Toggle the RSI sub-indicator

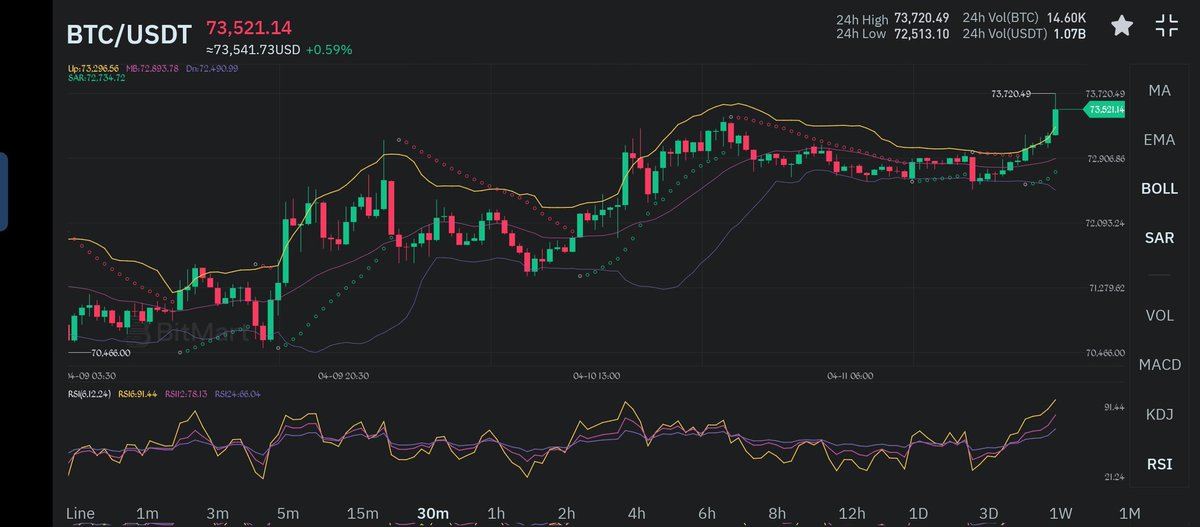(x=1160, y=463)
